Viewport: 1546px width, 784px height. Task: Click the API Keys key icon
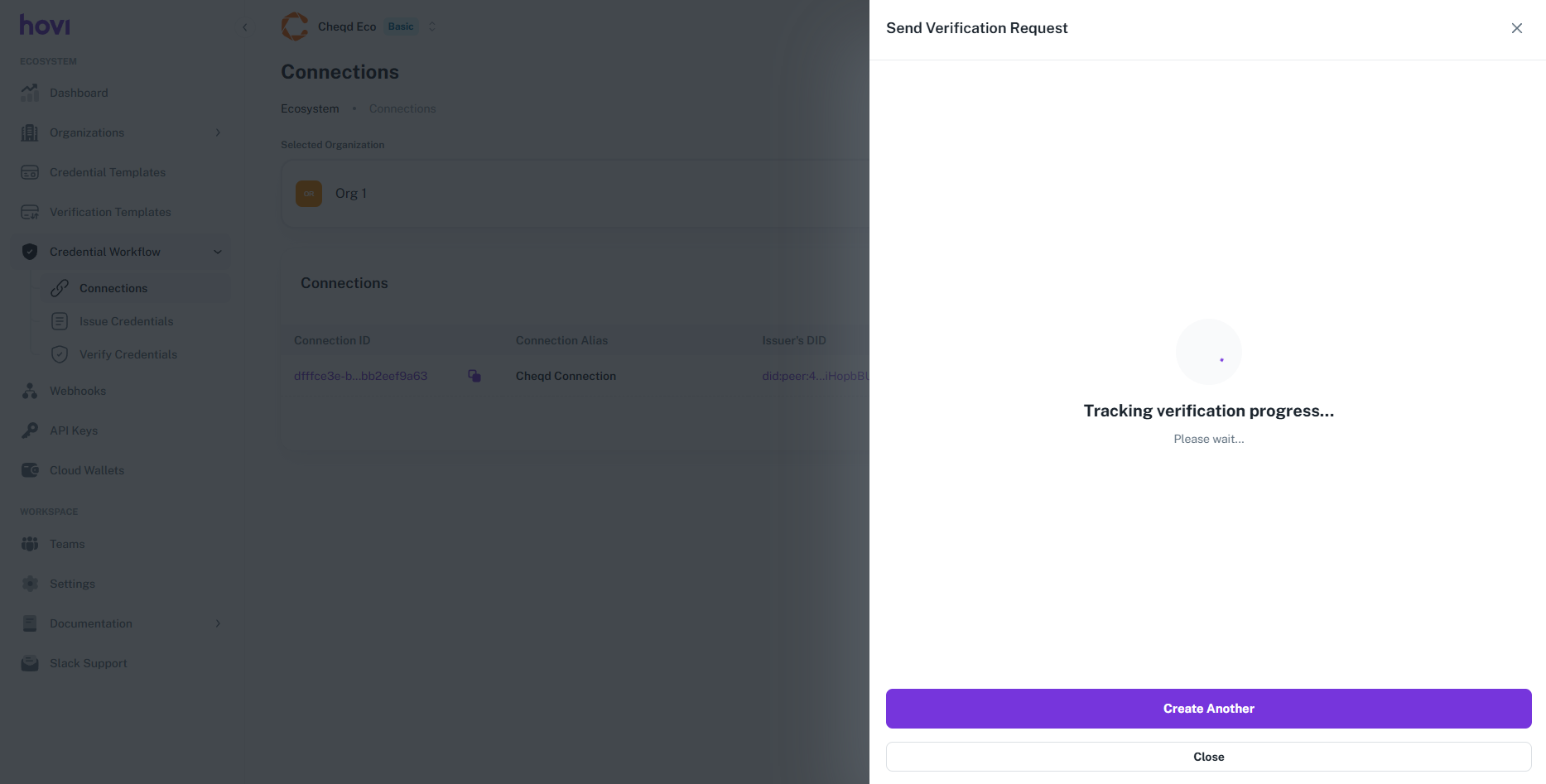[x=30, y=430]
